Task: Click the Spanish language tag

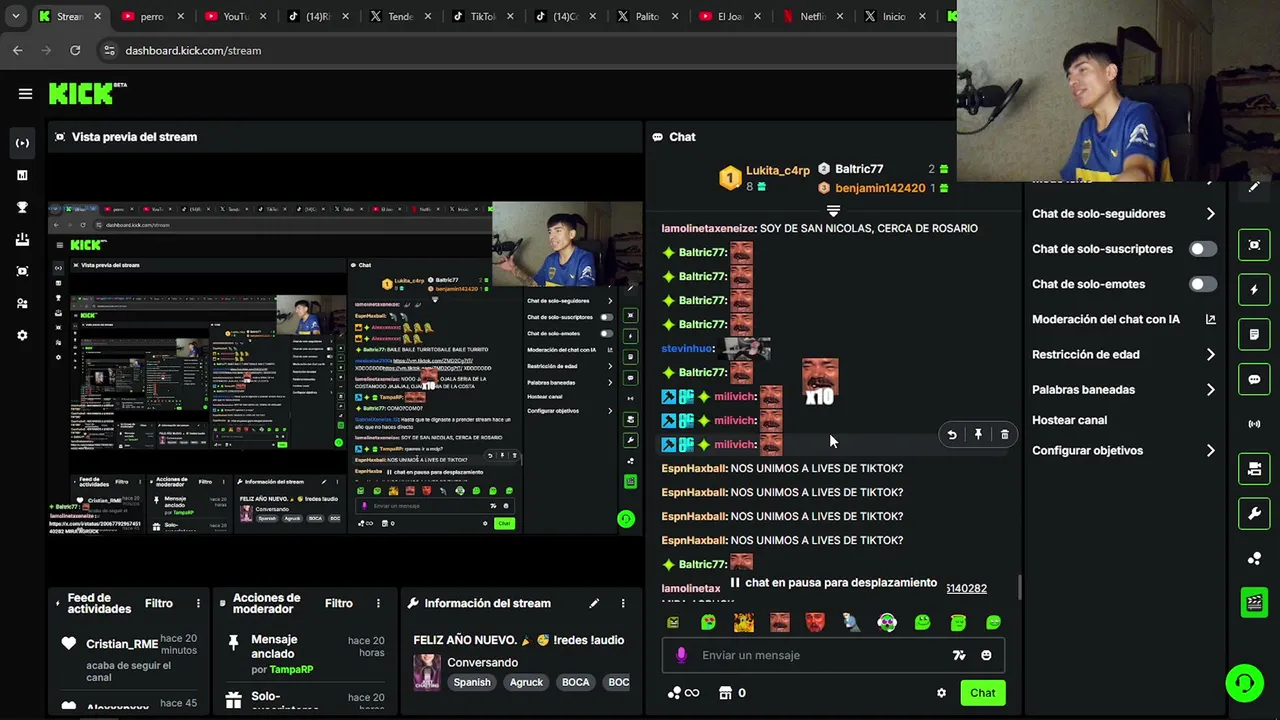Action: click(x=472, y=682)
